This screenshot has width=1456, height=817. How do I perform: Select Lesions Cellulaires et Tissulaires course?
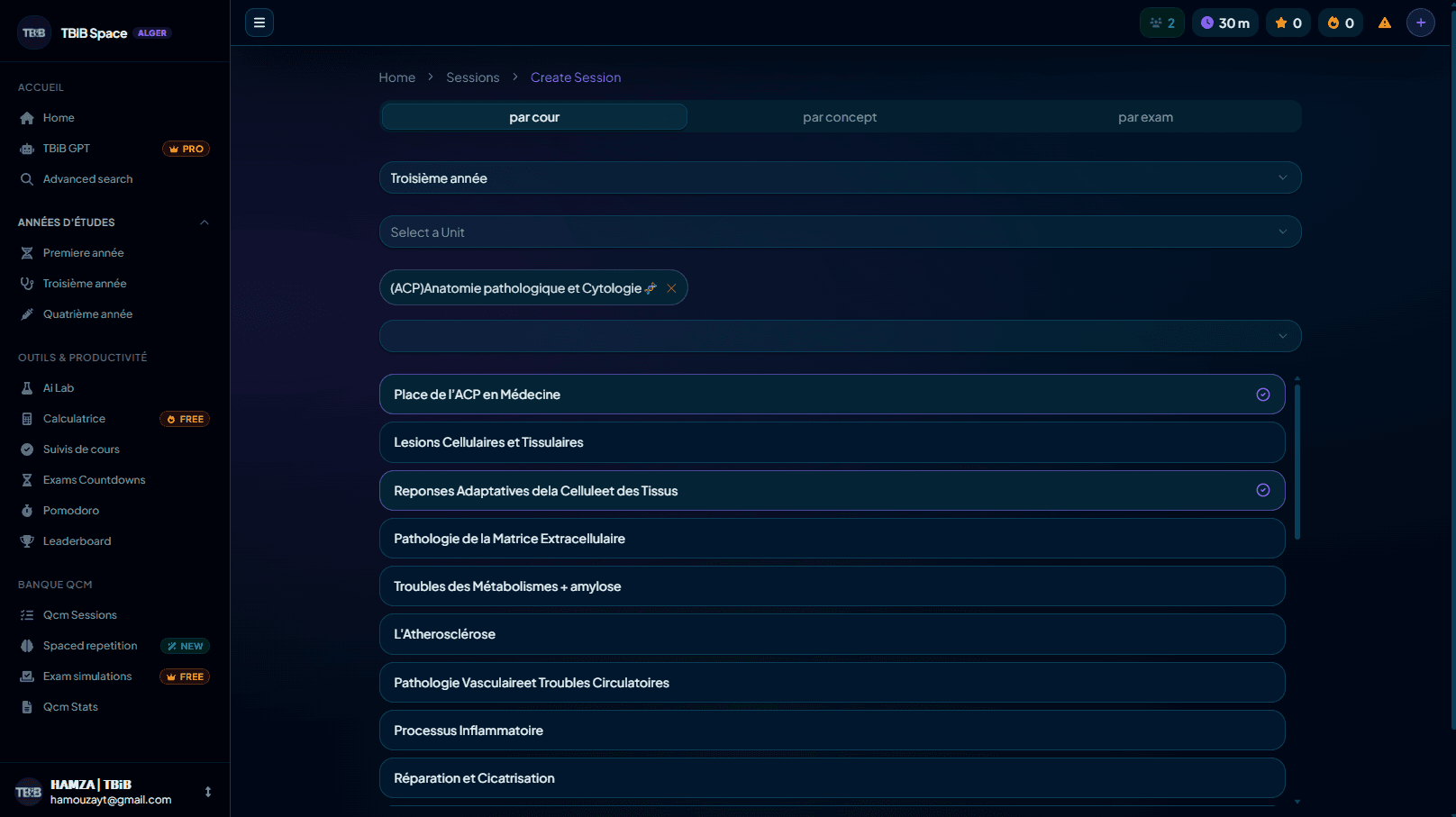[x=832, y=442]
